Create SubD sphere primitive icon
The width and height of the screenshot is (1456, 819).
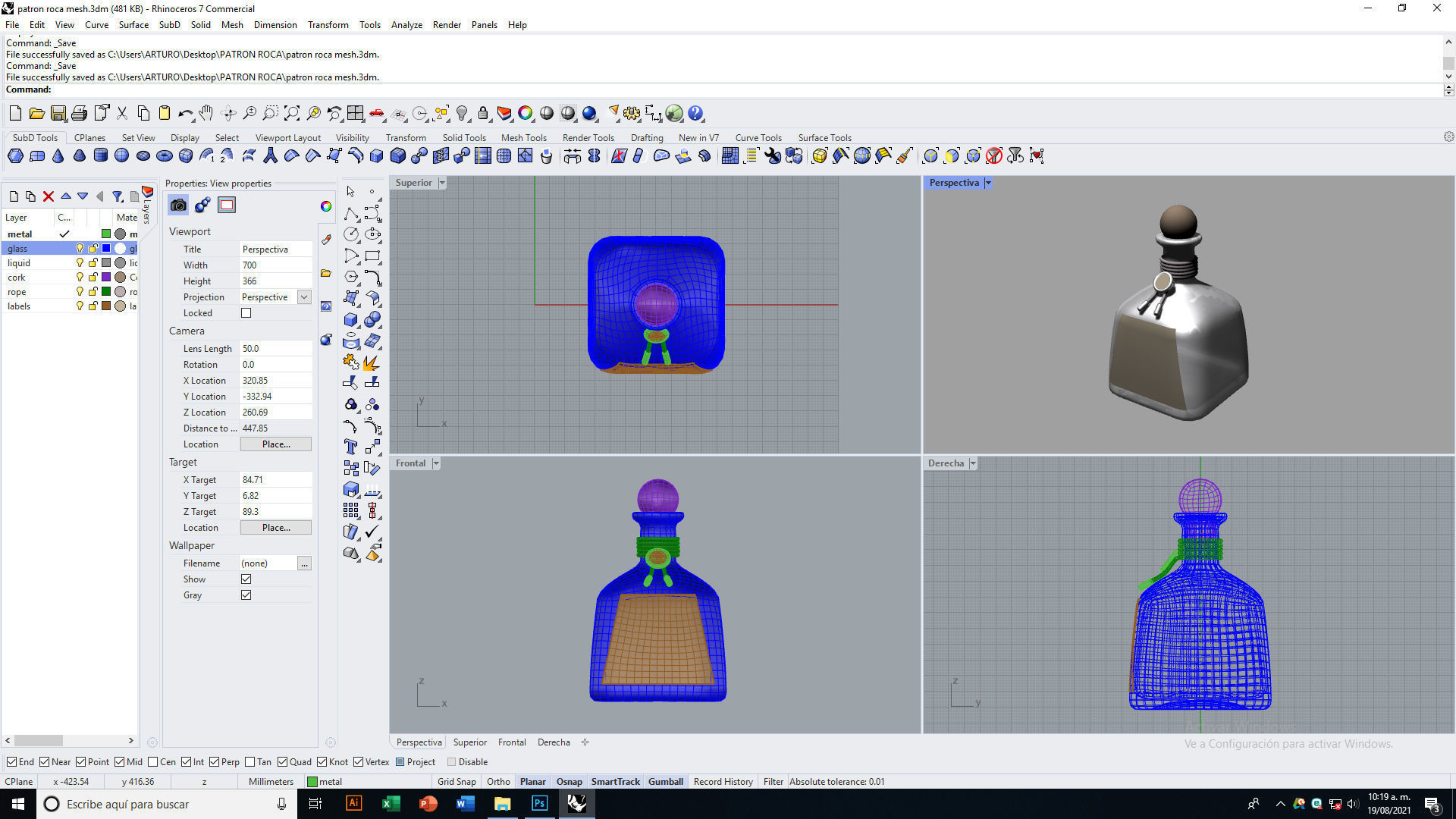121,156
